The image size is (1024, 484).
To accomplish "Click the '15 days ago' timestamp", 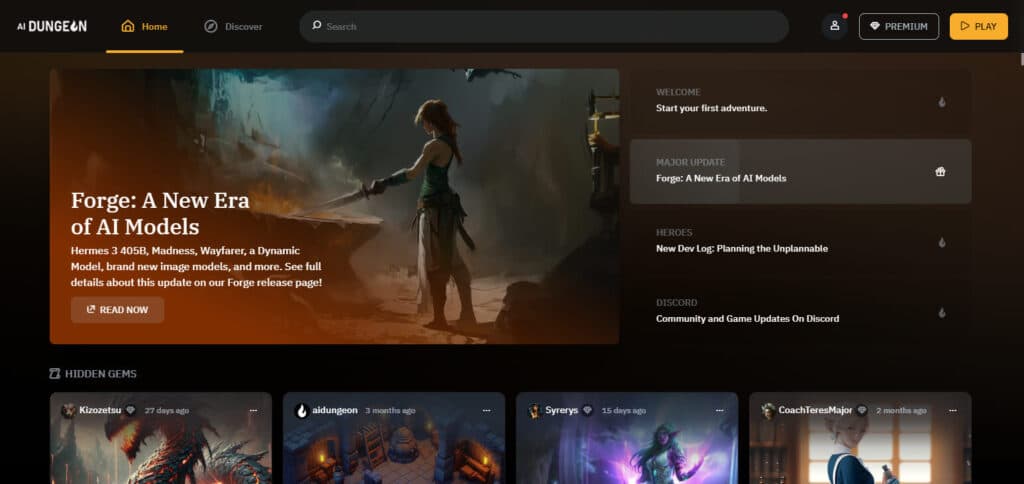I will pyautogui.click(x=624, y=410).
